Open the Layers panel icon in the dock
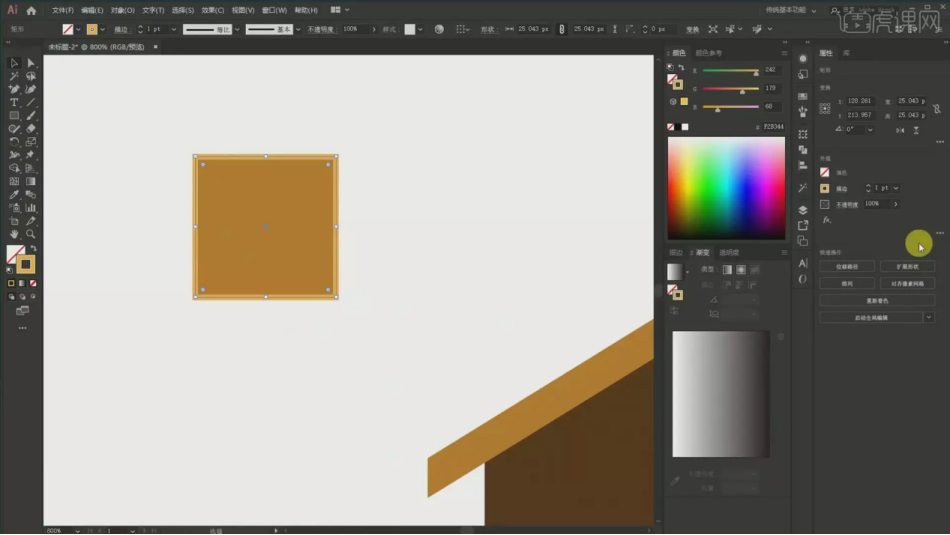 pos(802,210)
